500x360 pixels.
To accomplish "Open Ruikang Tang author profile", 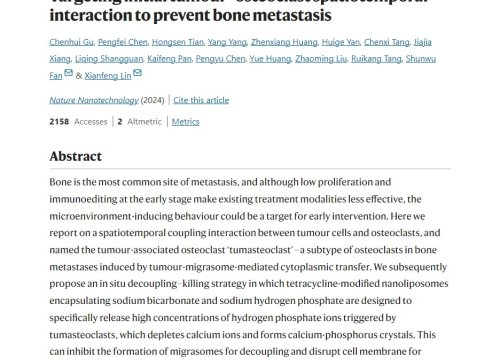I will (x=376, y=59).
